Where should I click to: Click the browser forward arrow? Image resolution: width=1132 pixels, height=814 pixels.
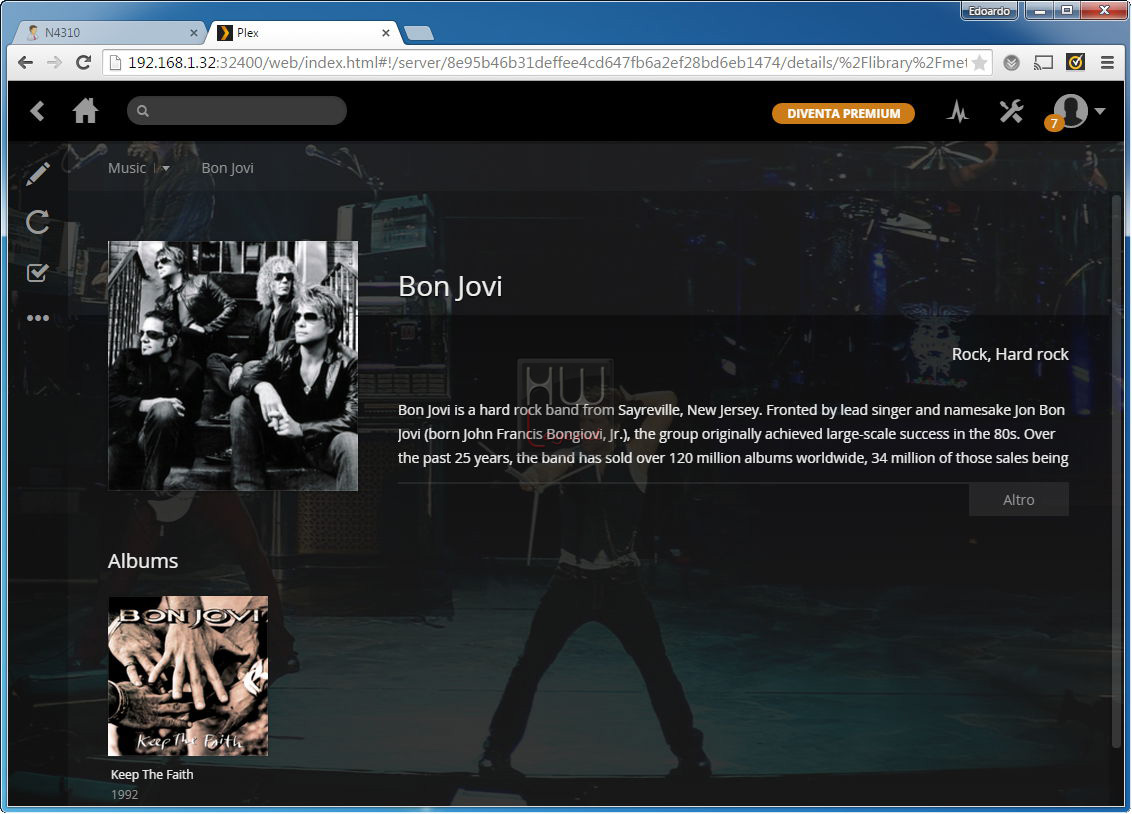point(54,63)
